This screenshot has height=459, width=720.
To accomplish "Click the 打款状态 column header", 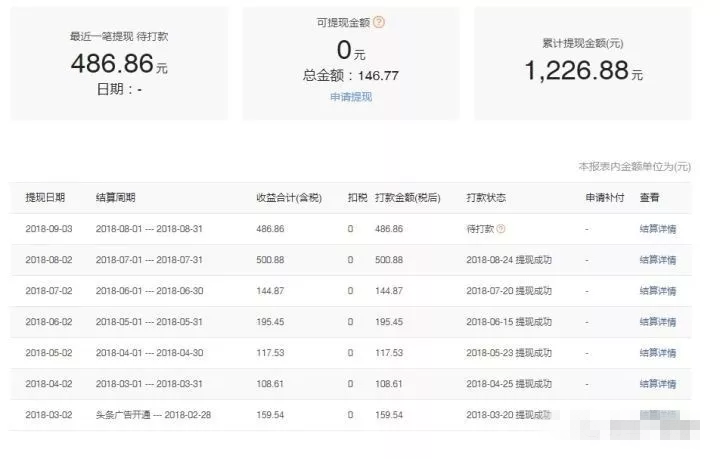I will 486,197.
